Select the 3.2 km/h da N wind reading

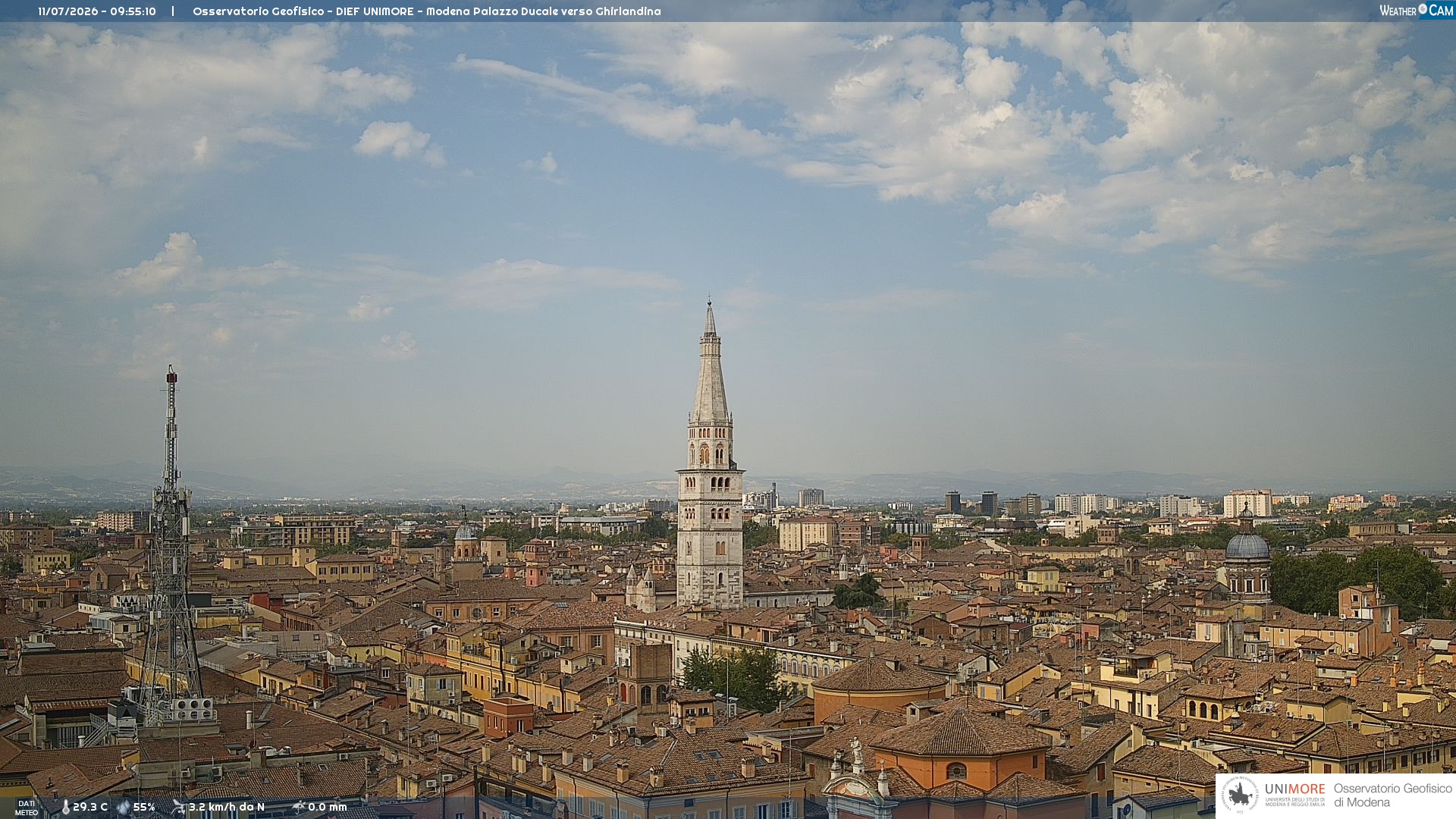[227, 808]
